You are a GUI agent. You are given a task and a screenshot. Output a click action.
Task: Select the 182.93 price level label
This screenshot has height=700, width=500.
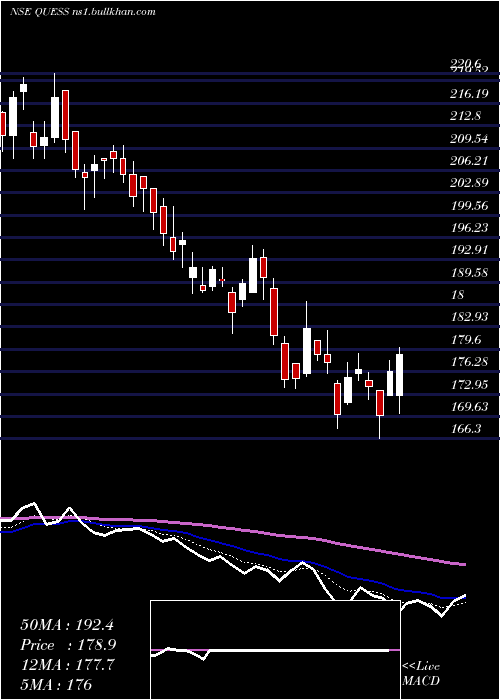click(x=469, y=317)
